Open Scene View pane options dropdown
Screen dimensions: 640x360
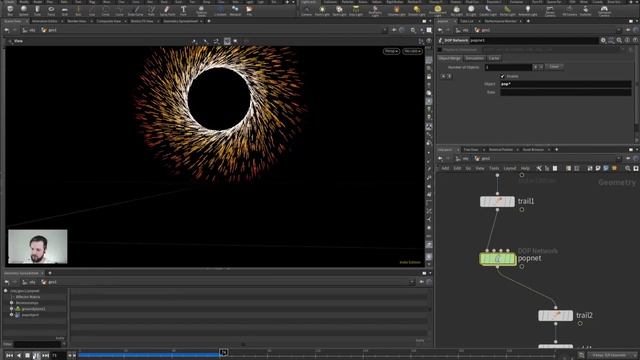430,21
